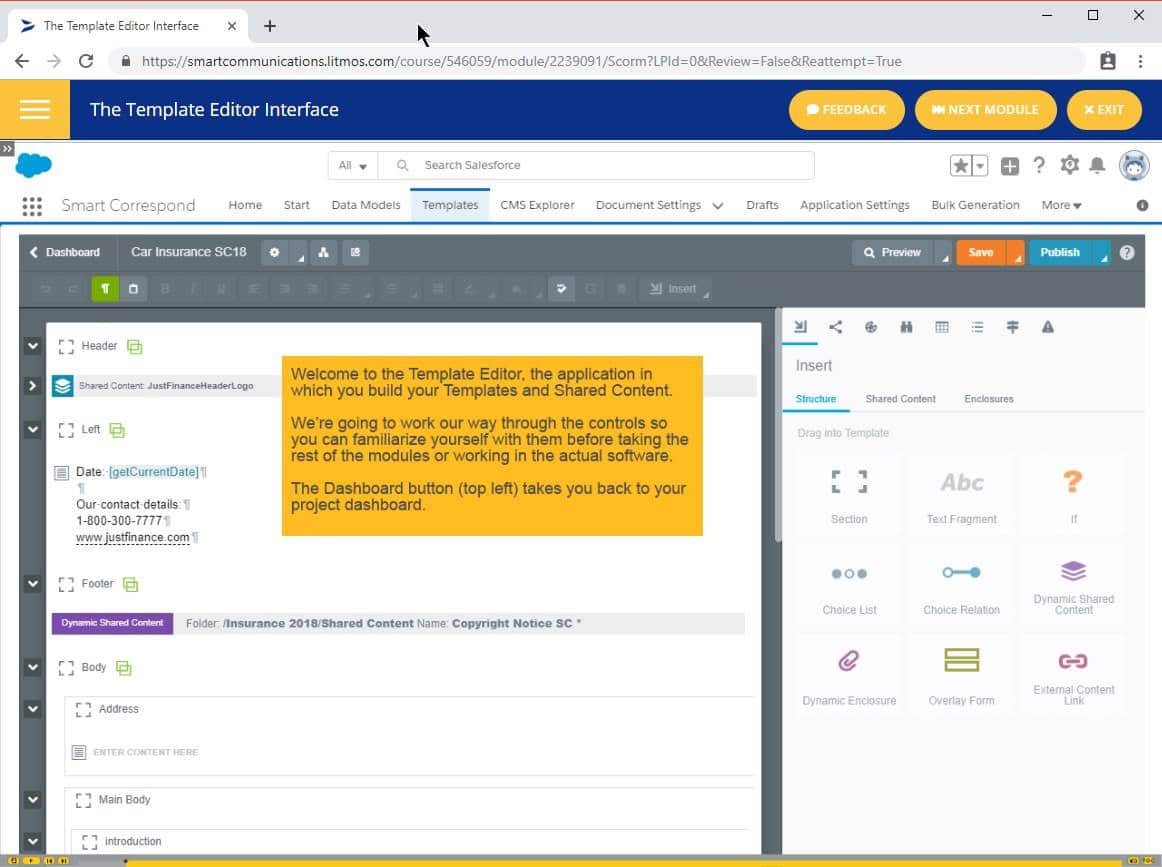The width and height of the screenshot is (1162, 867).
Task: Open the Salesforce help question icon
Action: 1039,165
